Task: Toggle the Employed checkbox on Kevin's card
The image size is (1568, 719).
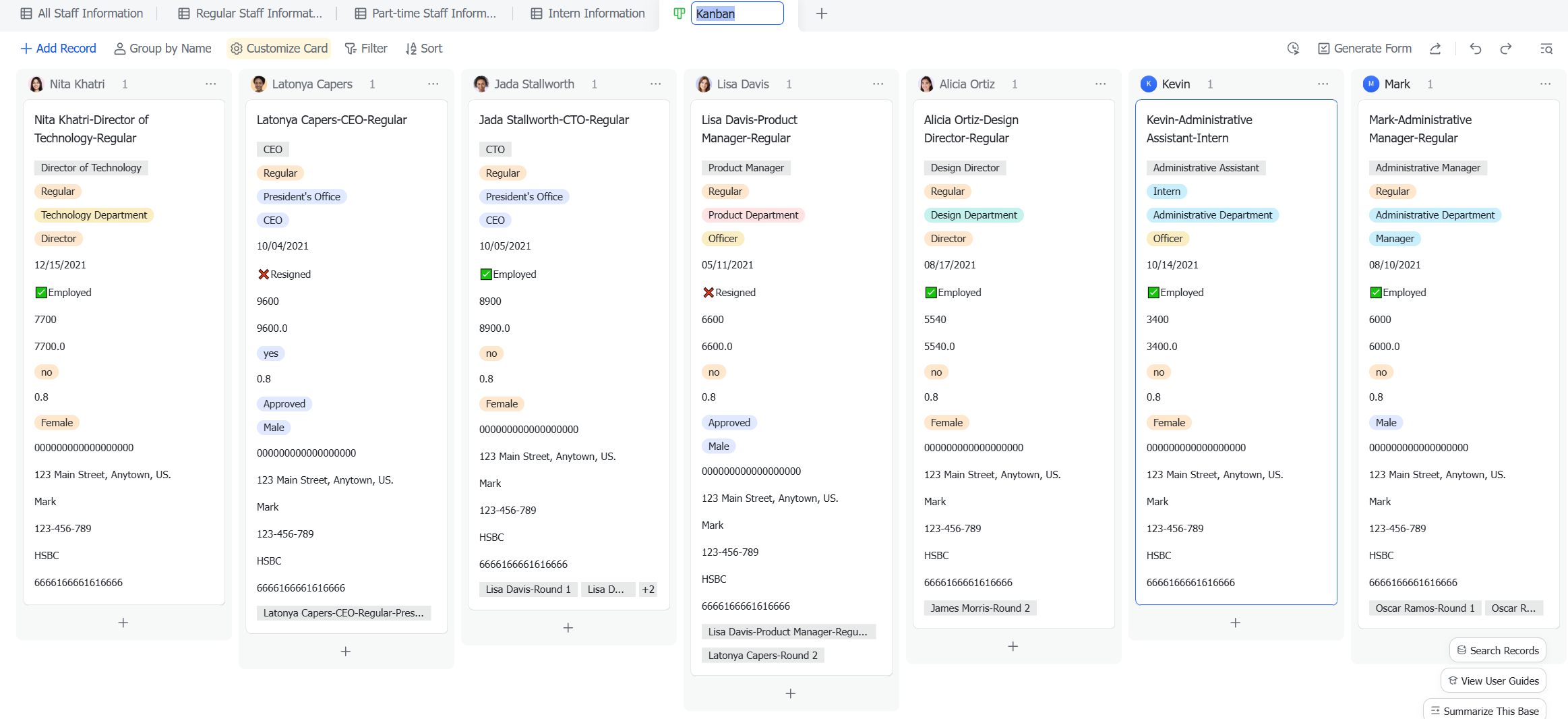Action: click(1153, 293)
